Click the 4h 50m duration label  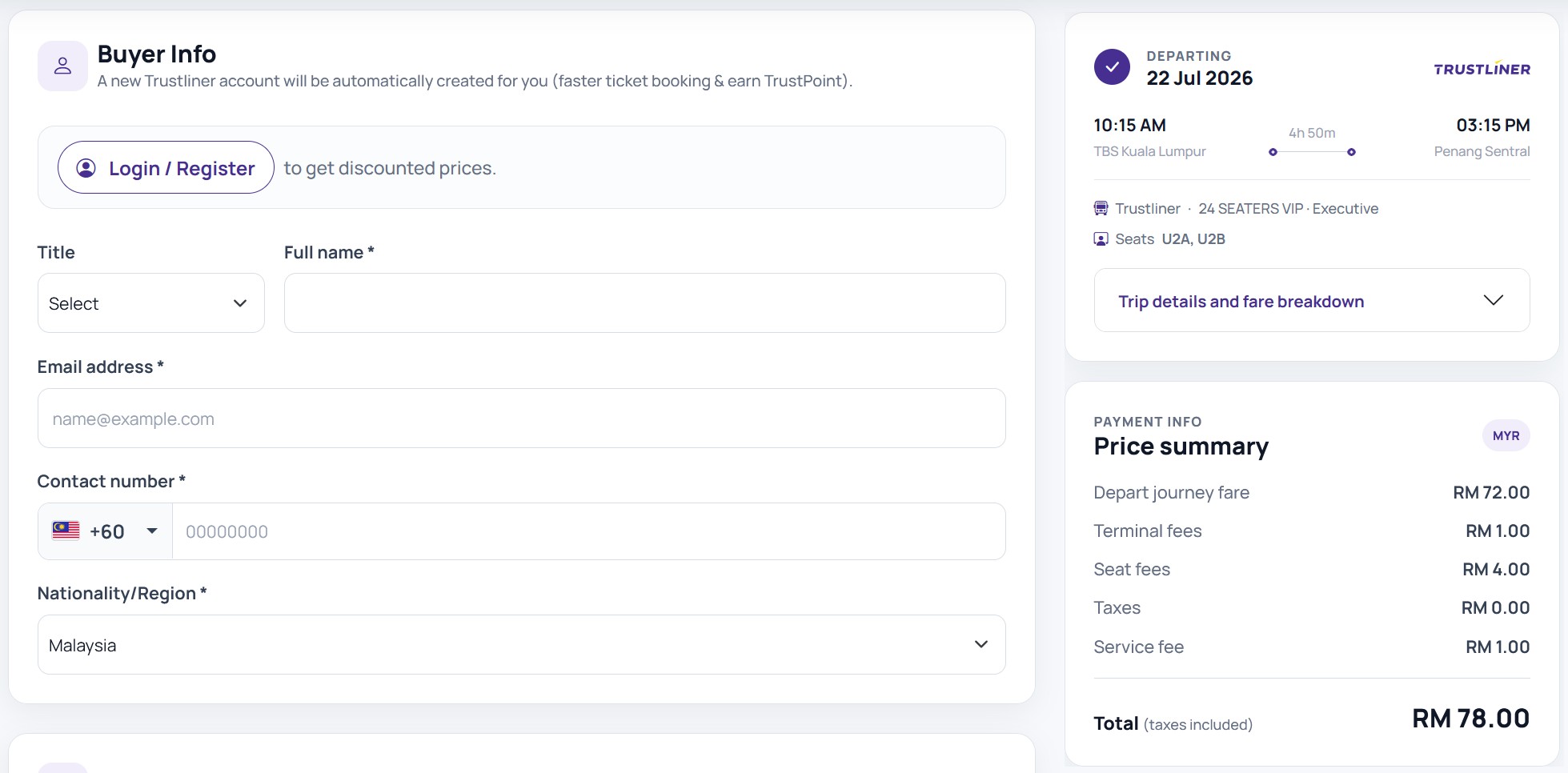tap(1312, 133)
